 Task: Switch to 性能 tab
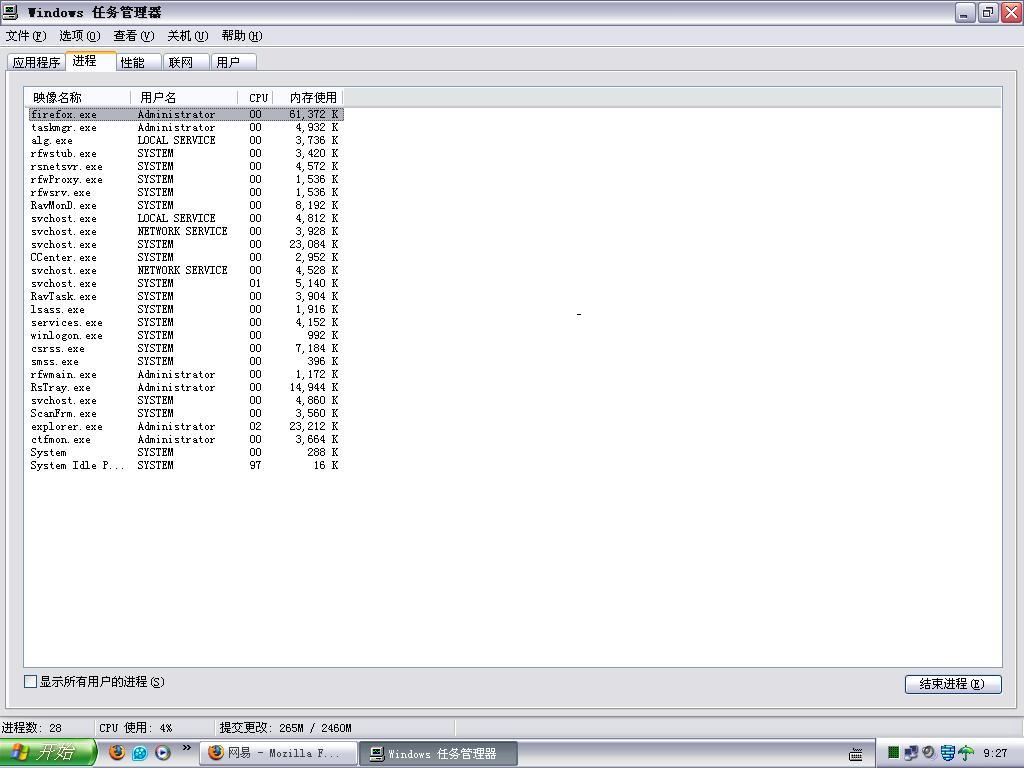[x=138, y=63]
